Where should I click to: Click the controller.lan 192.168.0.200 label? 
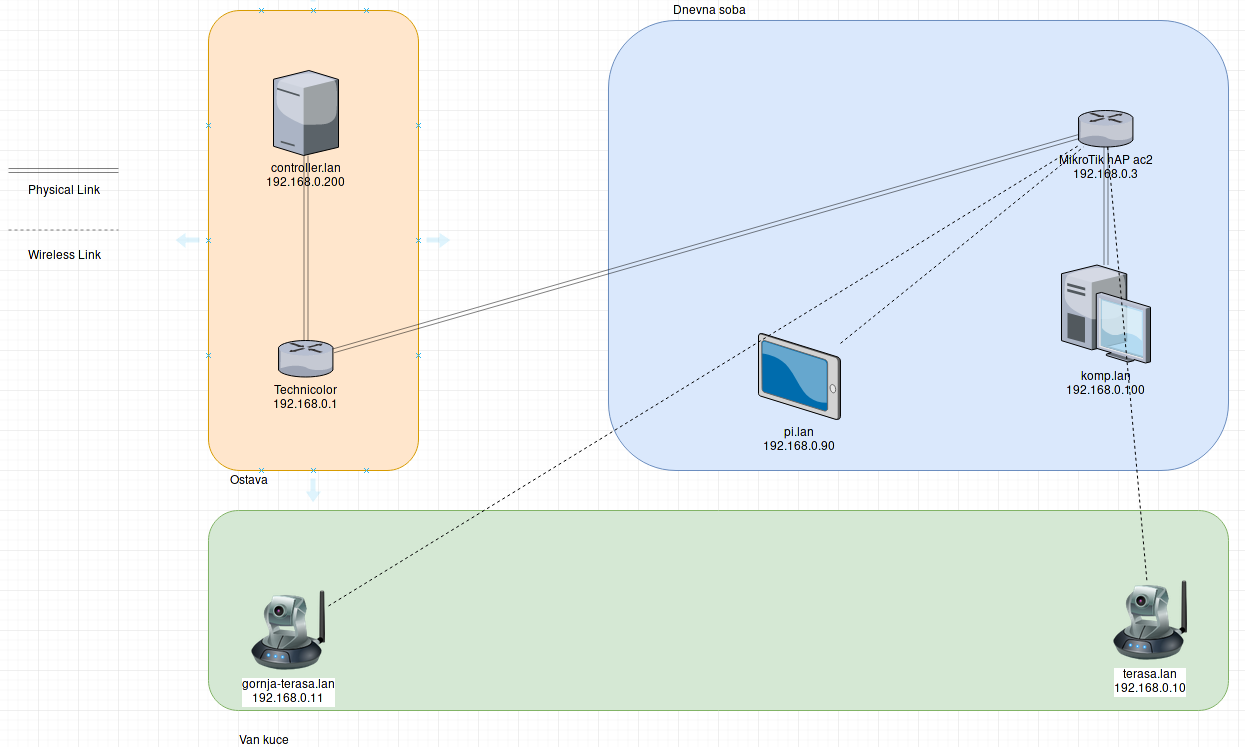(307, 175)
